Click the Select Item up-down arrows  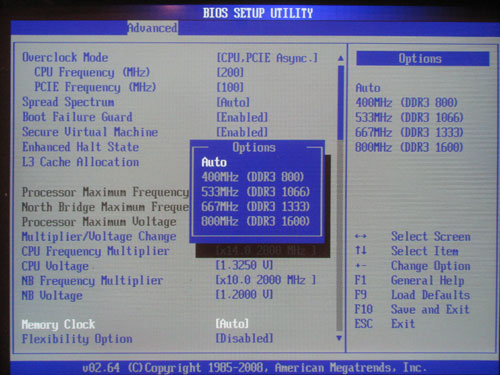point(361,250)
